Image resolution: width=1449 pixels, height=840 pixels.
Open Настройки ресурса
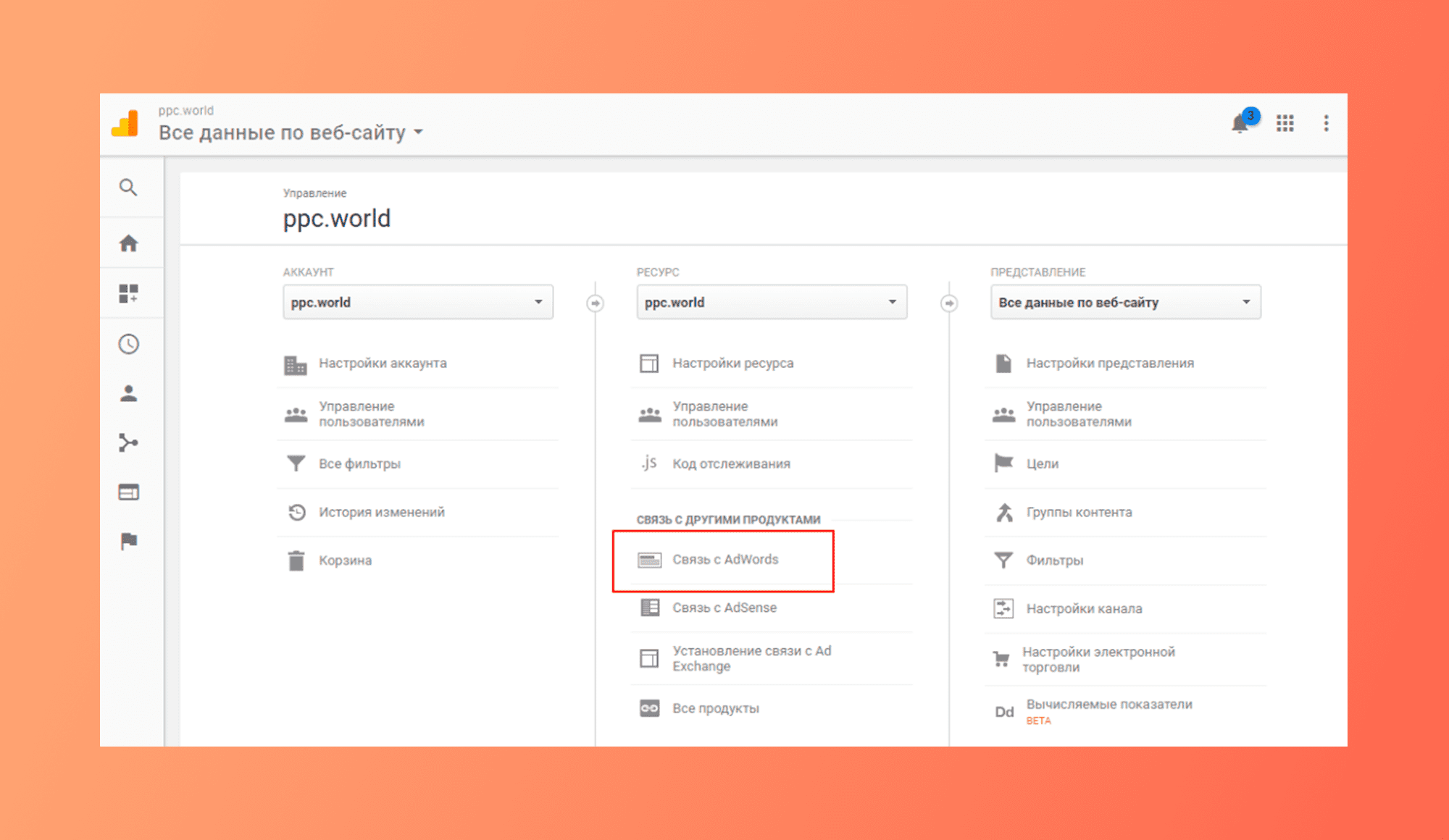click(732, 364)
